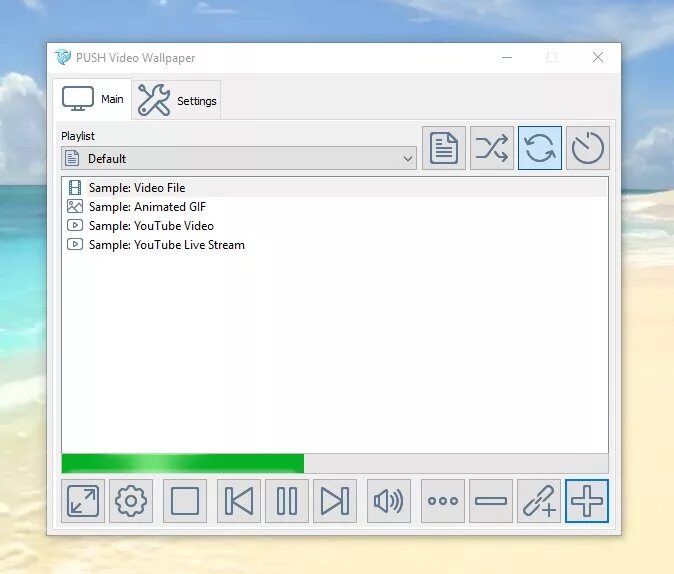The image size is (674, 574).
Task: Pause the current video
Action: point(287,501)
